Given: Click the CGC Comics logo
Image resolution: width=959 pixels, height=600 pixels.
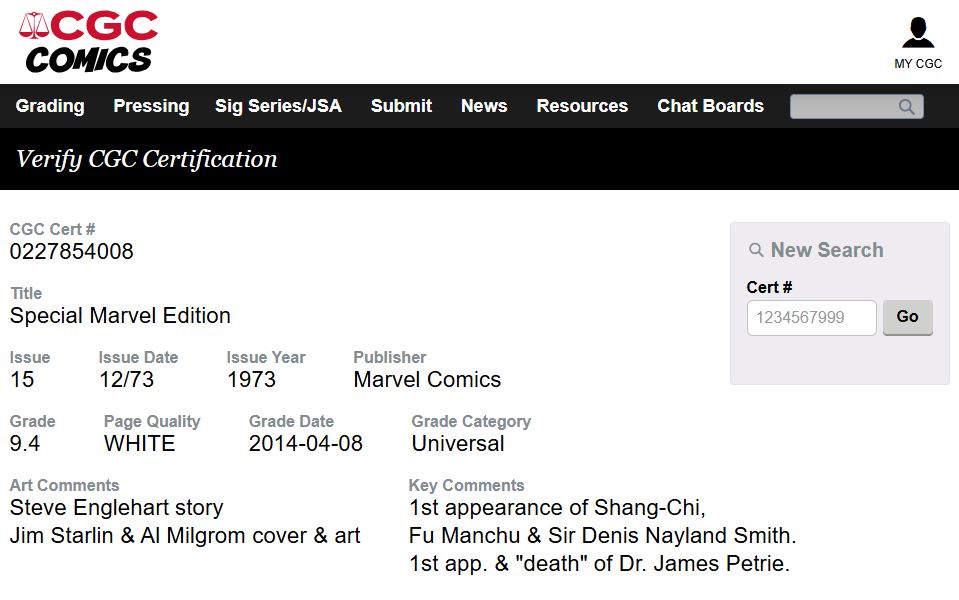Looking at the screenshot, I should pyautogui.click(x=88, y=42).
